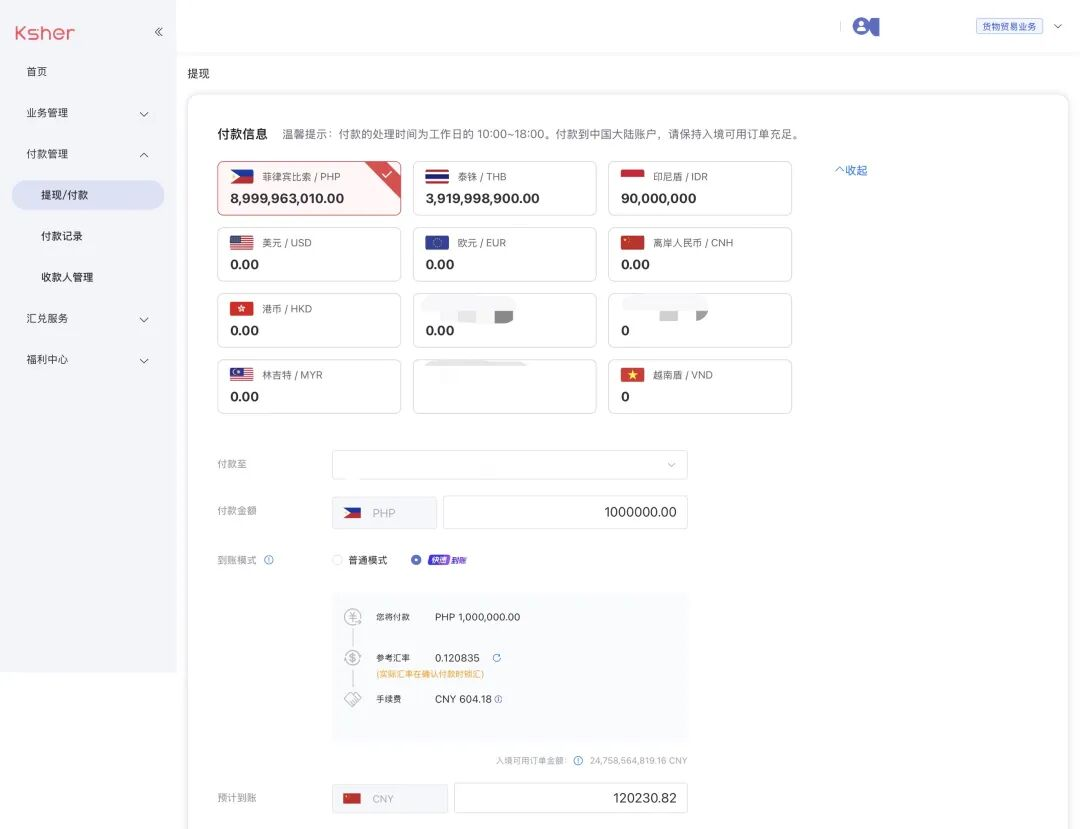Choose the 菲律宾比索 / PHP balance card

pos(308,188)
